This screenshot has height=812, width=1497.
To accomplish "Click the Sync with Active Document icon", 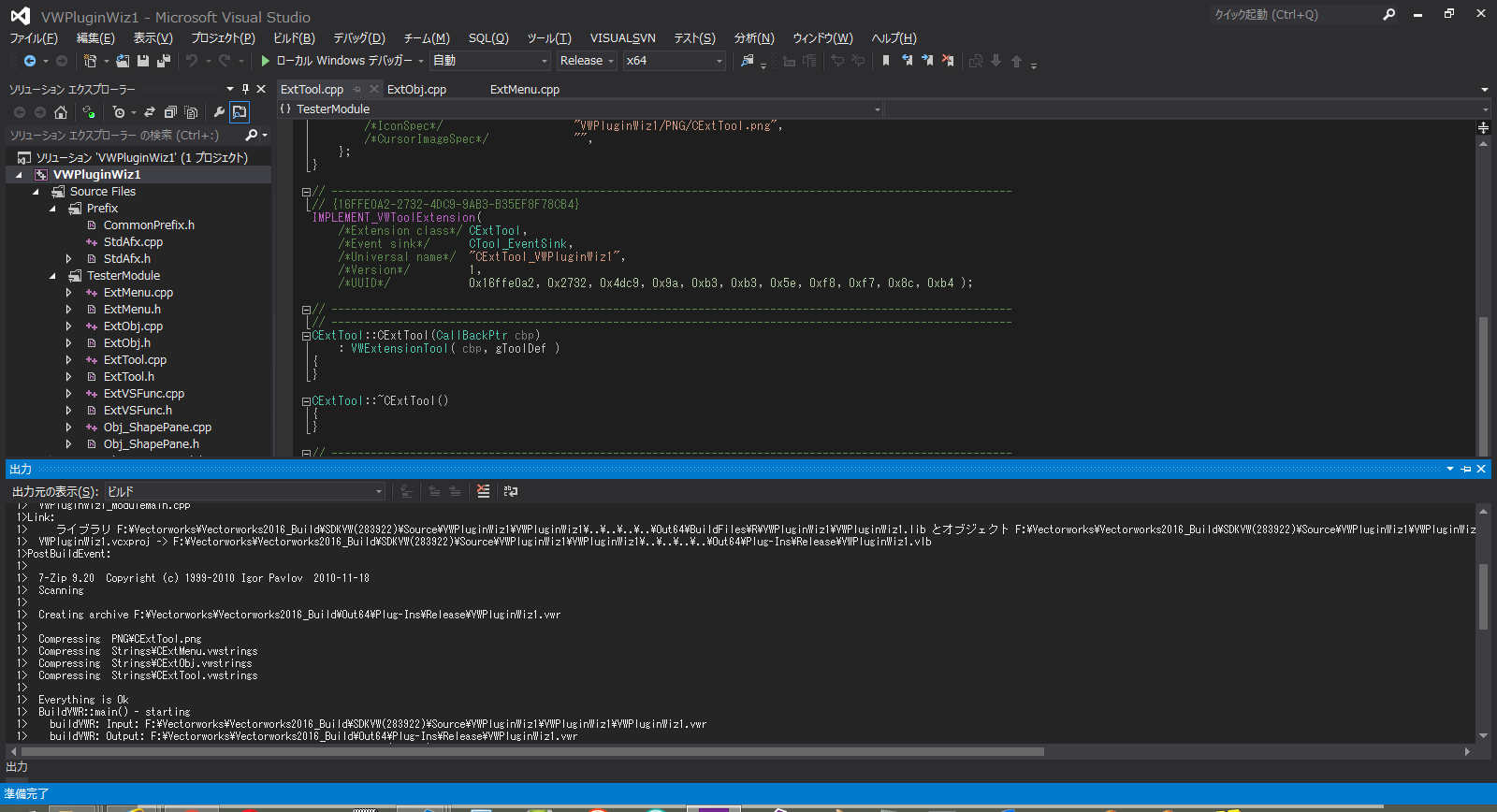I will pos(150,112).
